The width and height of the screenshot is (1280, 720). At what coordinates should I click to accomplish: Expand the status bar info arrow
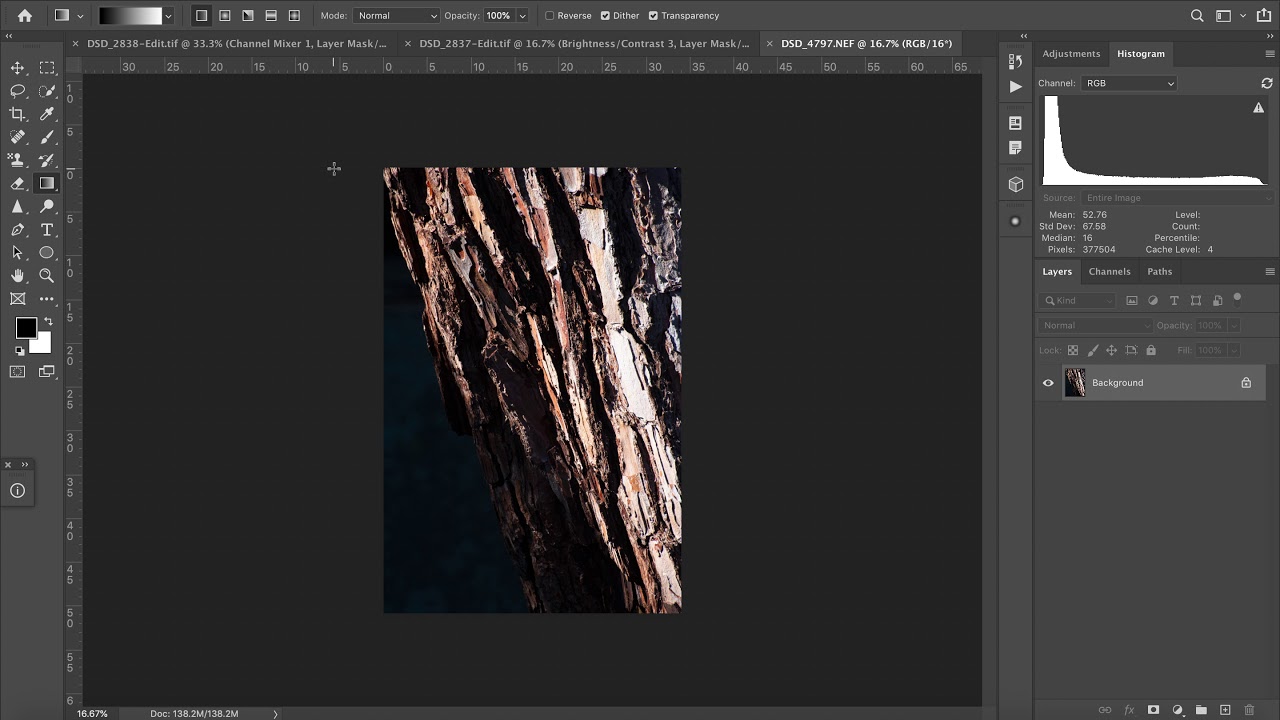(275, 714)
